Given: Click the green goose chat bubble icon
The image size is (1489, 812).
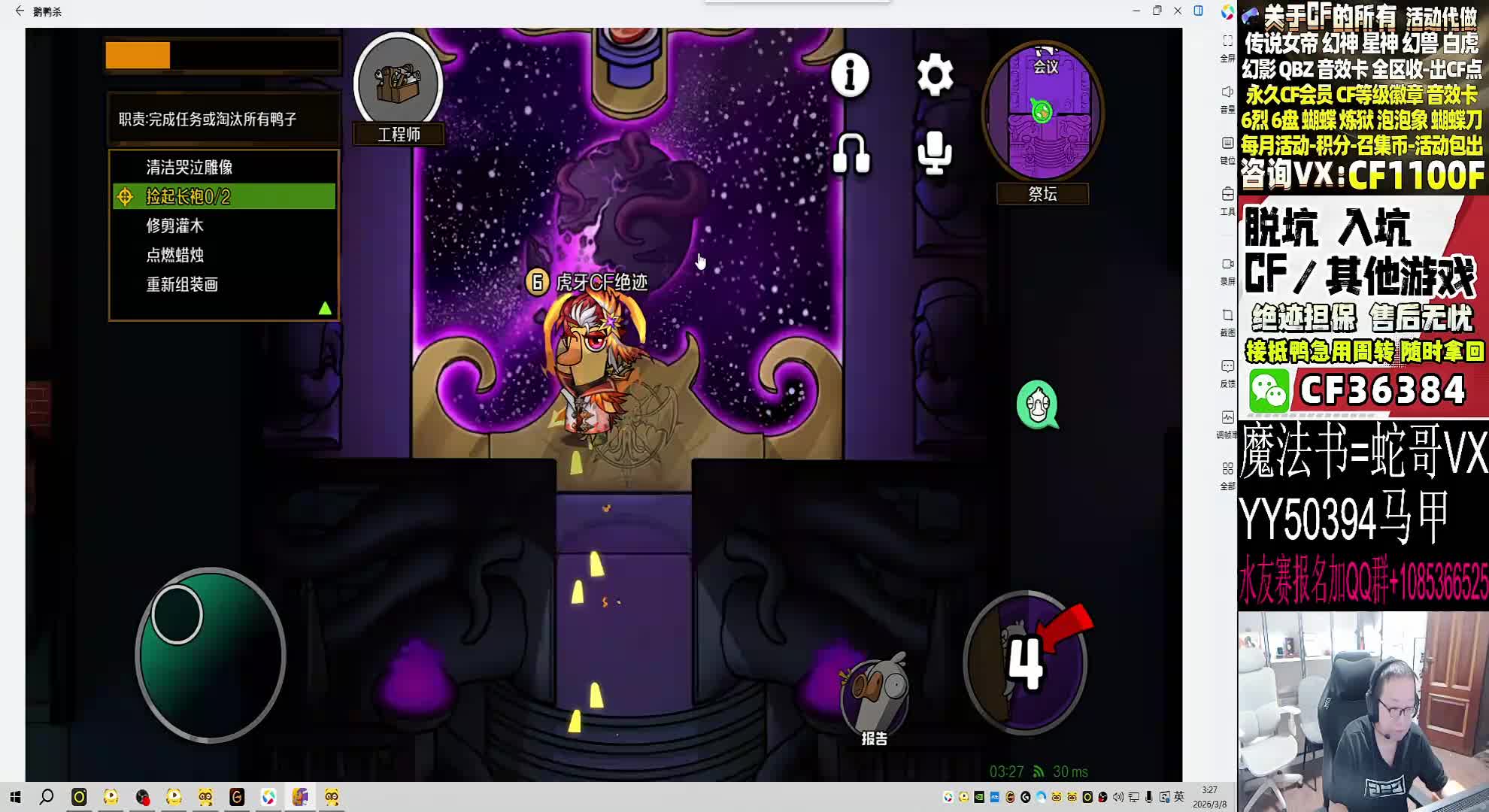Looking at the screenshot, I should click(1038, 404).
